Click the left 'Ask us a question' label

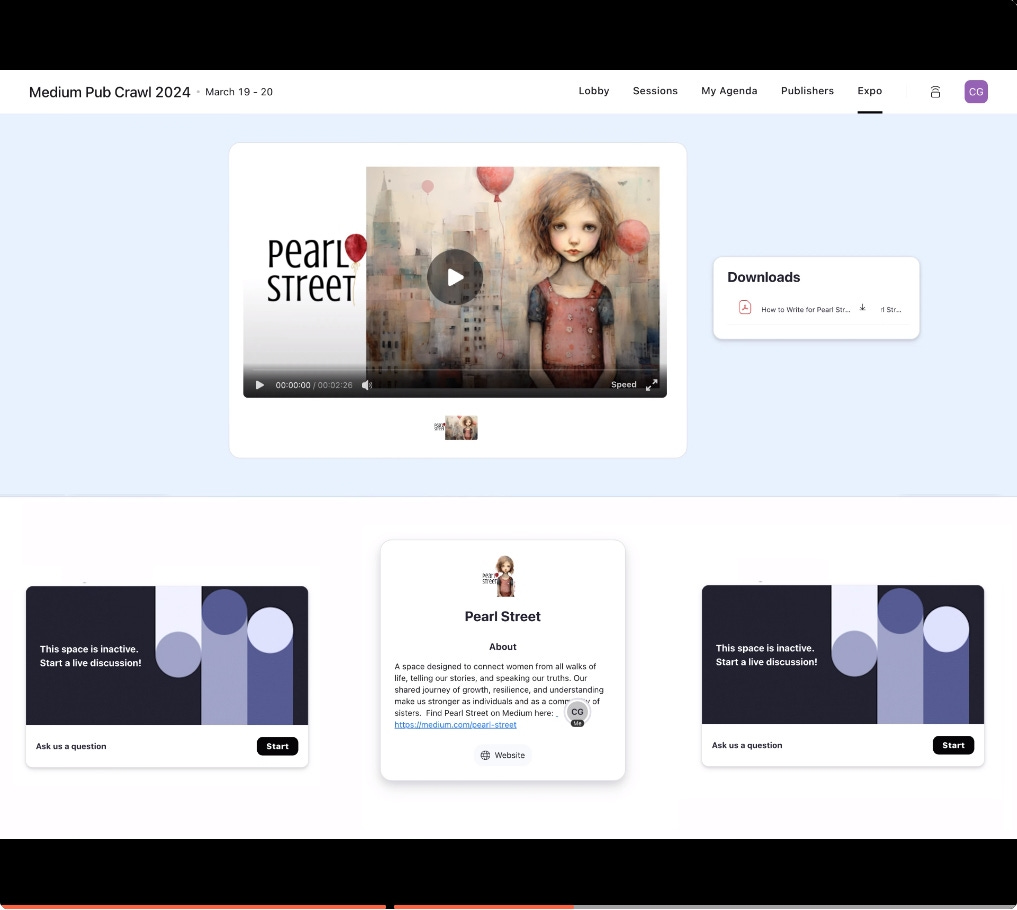point(71,746)
